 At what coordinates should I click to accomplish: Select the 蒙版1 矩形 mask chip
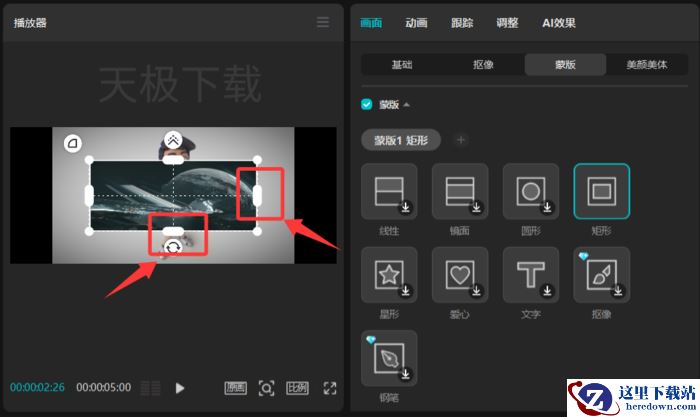[401, 140]
